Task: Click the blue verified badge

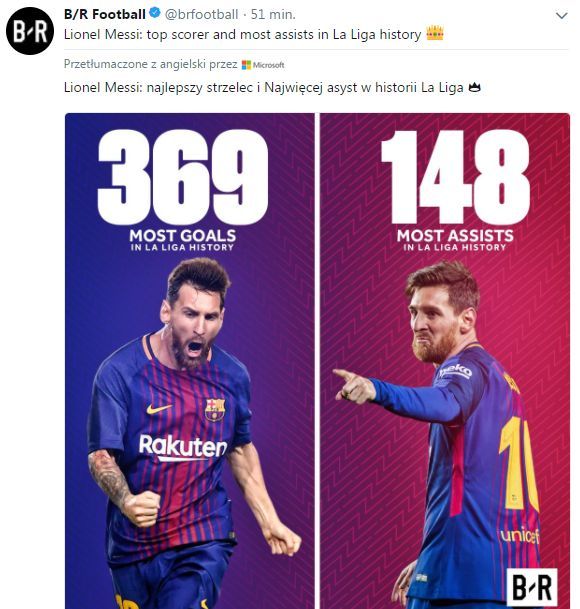Action: 155,13
